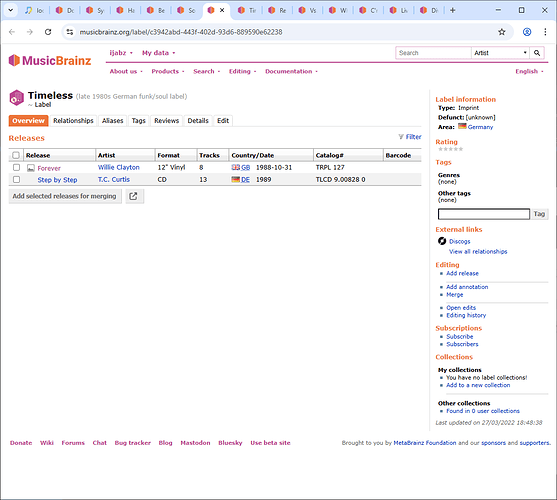Click Add selected releases for merging
Screen dimensions: 557x500
65,196
